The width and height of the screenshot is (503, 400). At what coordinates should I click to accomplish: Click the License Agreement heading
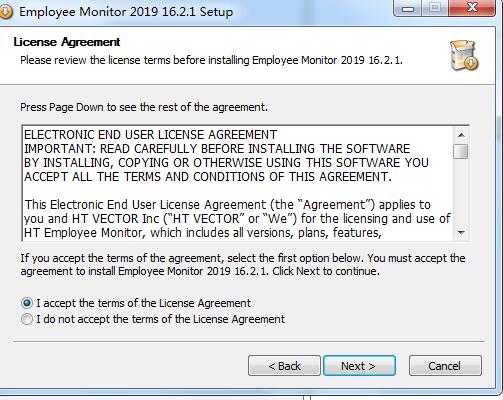[67, 42]
